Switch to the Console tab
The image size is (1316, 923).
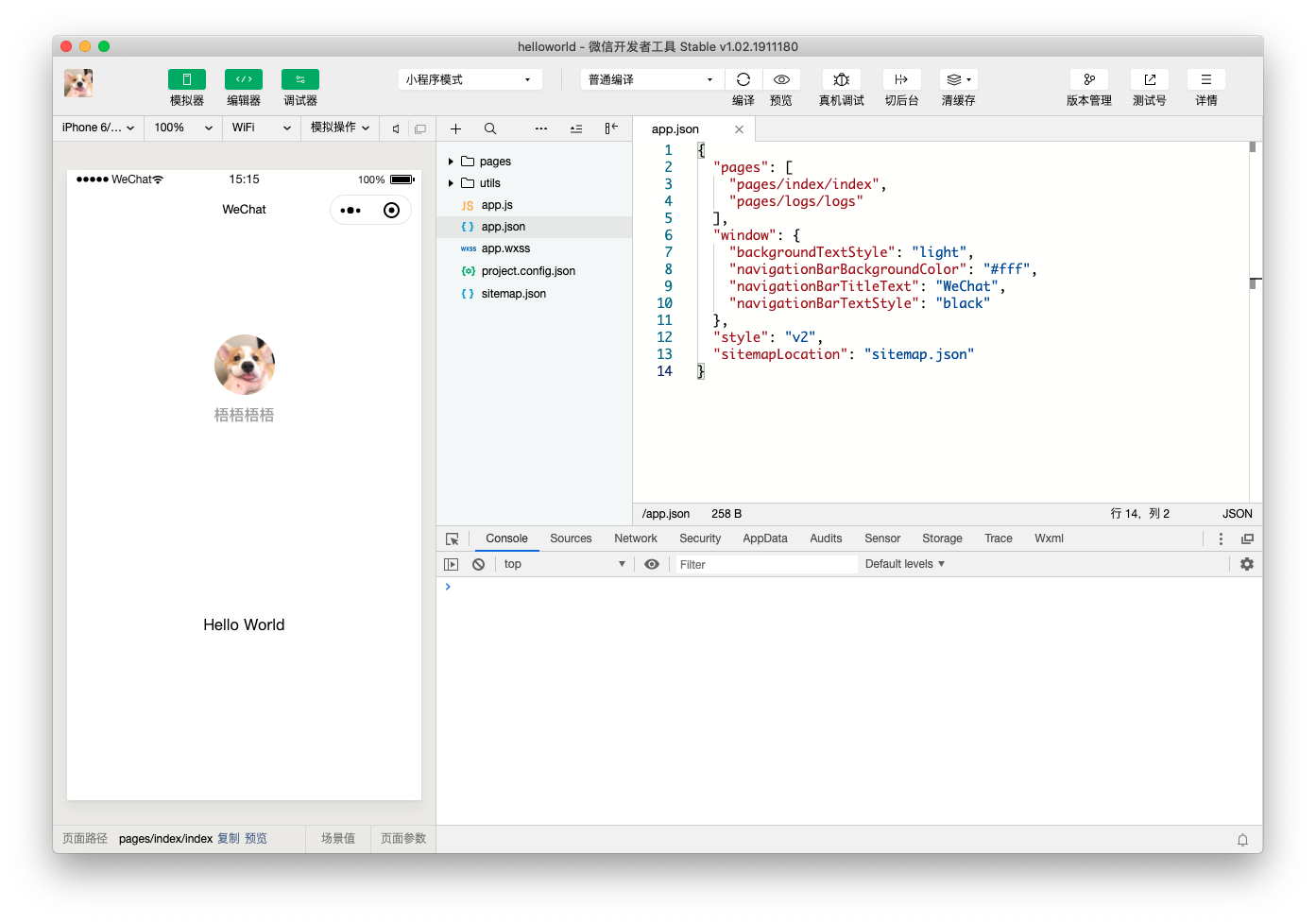click(x=506, y=538)
